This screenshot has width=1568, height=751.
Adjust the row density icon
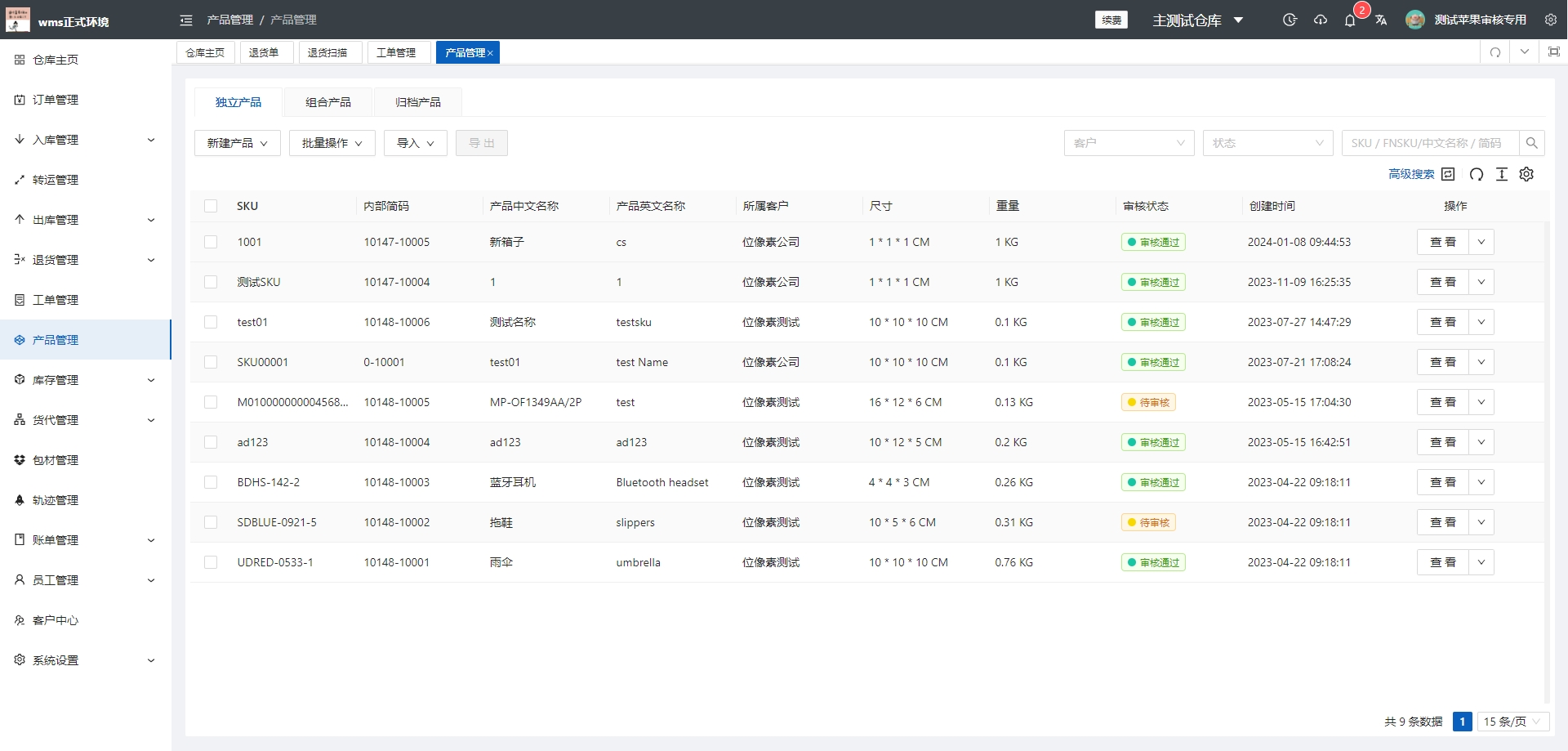[1502, 174]
